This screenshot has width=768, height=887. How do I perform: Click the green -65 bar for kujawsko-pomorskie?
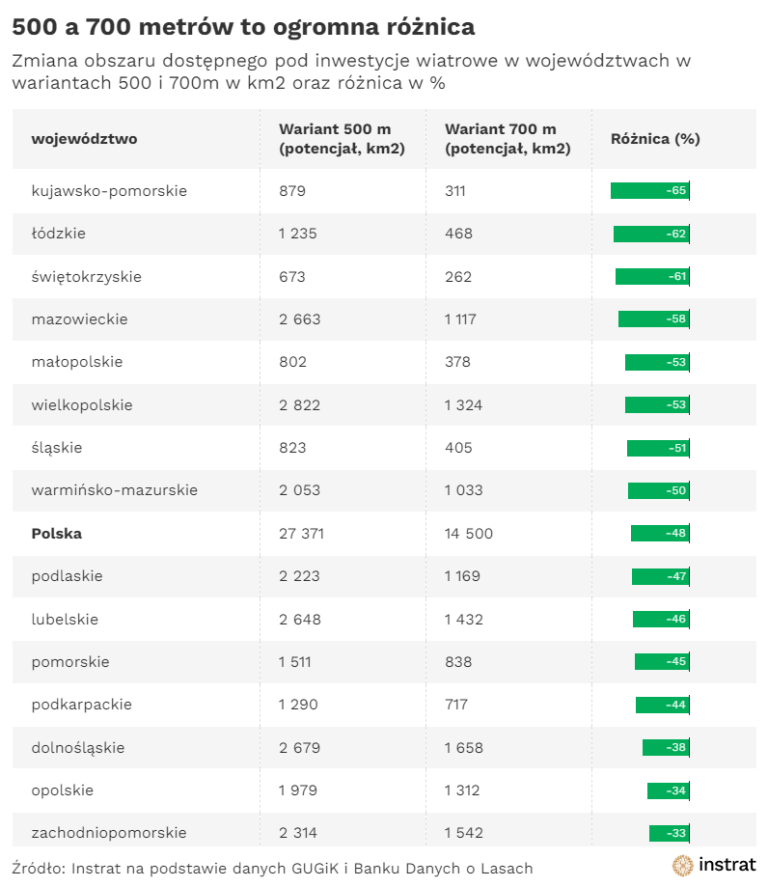pyautogui.click(x=650, y=190)
